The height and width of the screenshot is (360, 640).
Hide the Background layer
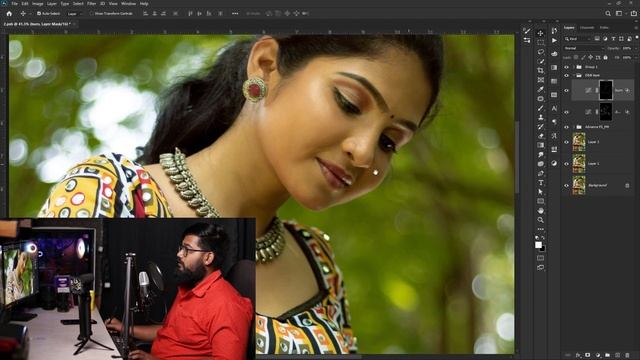566,185
